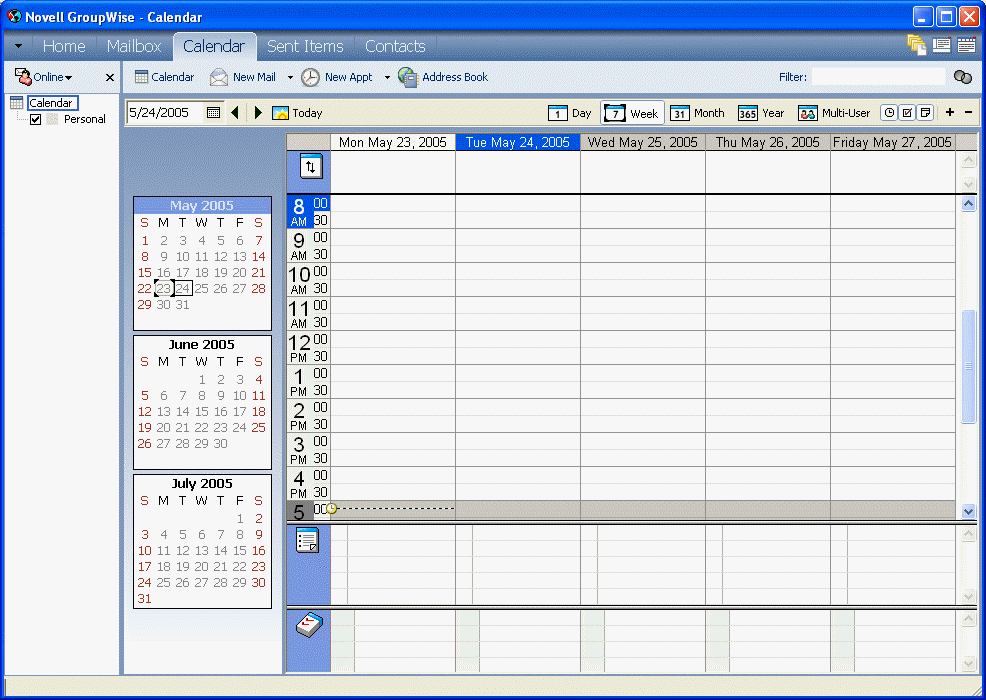Open the Contacts tab
This screenshot has width=986, height=700.
[395, 46]
